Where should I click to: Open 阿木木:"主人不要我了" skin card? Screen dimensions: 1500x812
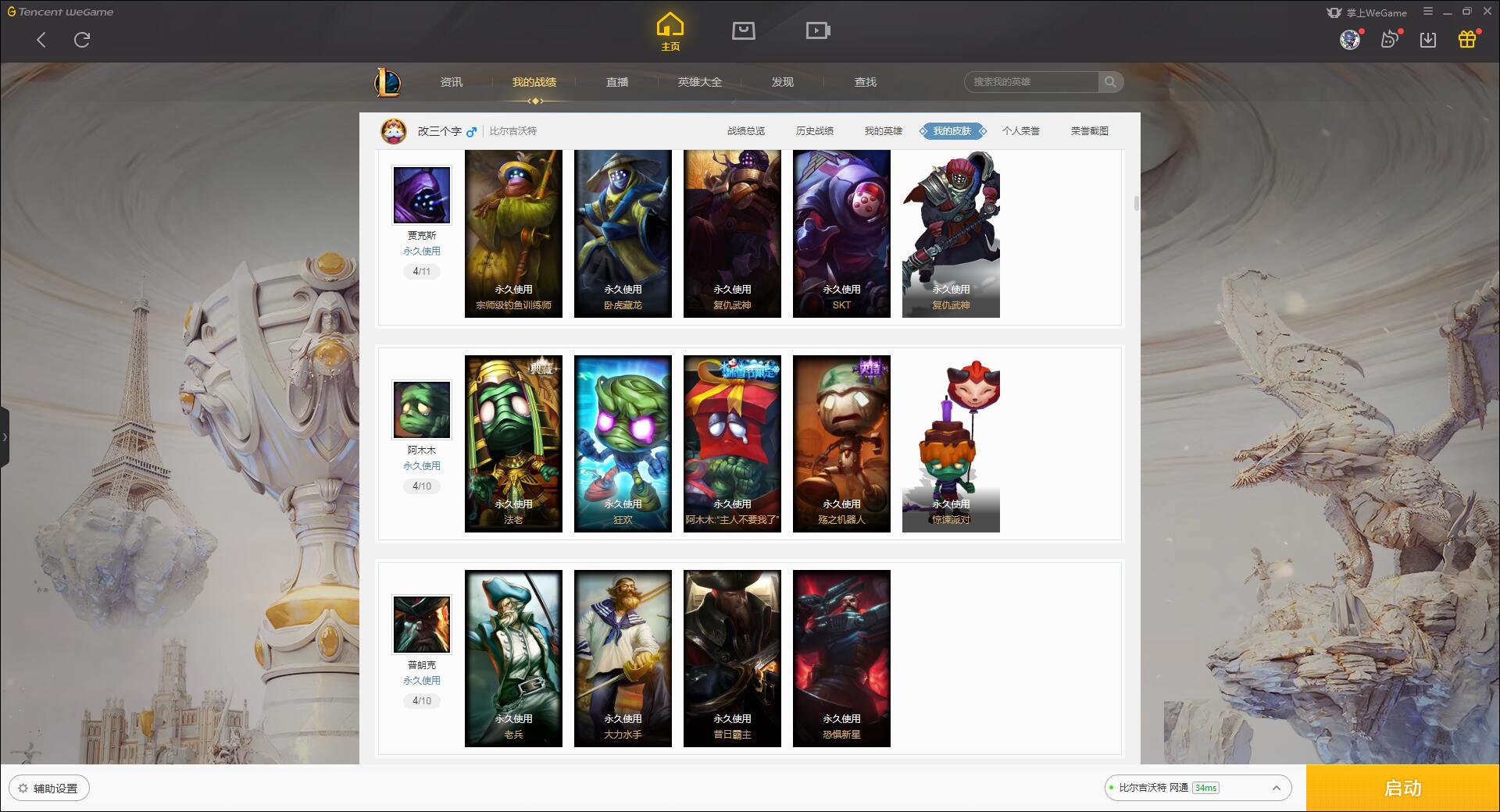[x=732, y=443]
